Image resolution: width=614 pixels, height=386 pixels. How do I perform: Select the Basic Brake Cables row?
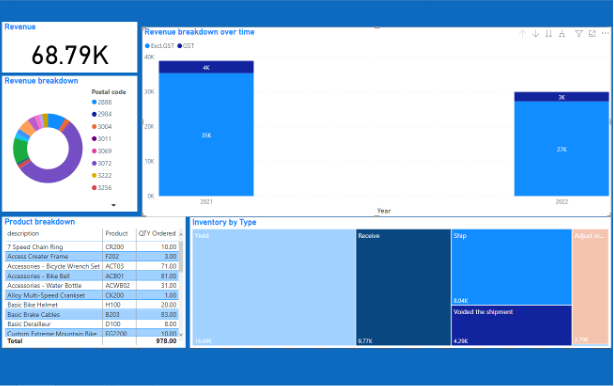[92, 314]
